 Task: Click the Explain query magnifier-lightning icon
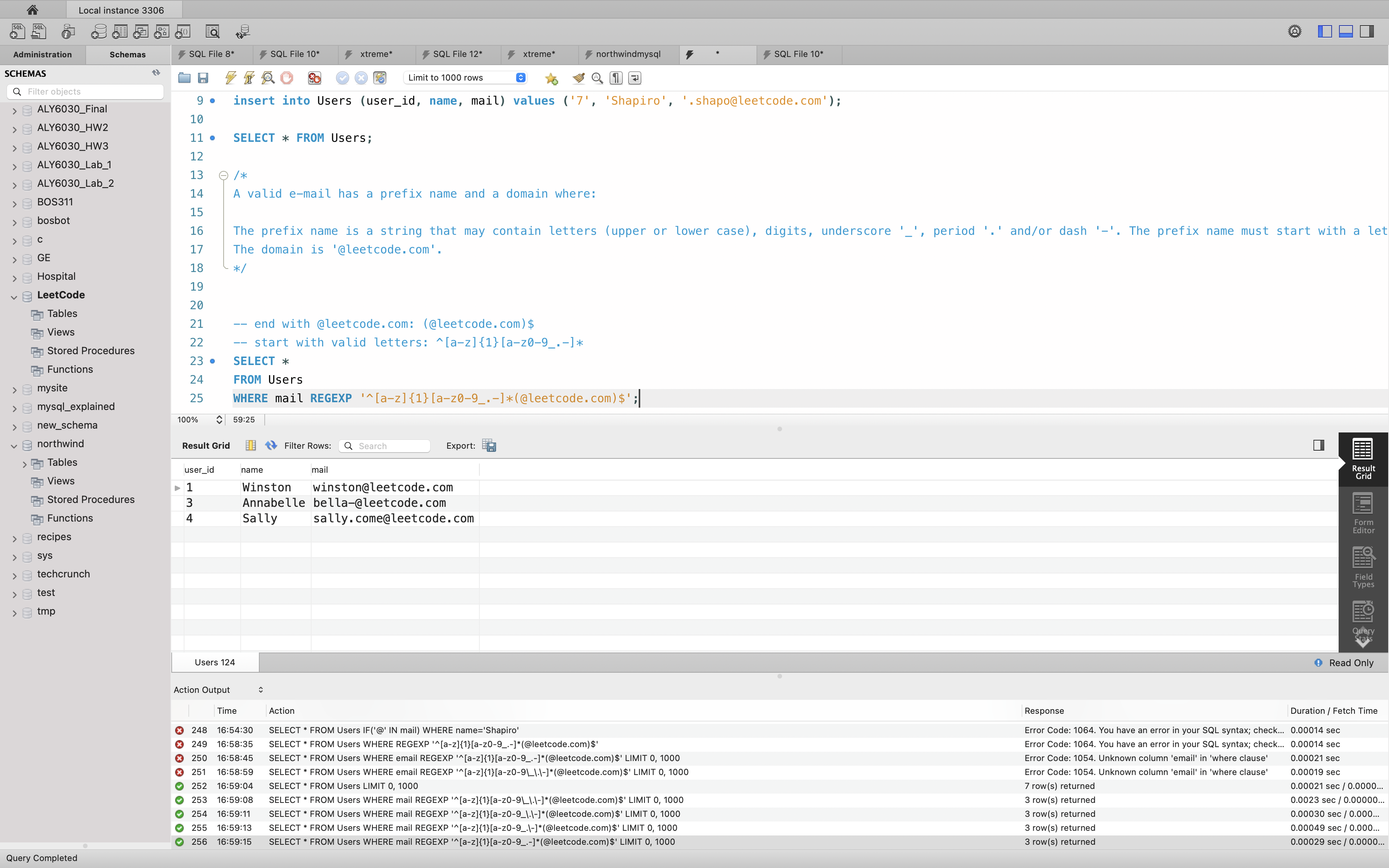[268, 77]
